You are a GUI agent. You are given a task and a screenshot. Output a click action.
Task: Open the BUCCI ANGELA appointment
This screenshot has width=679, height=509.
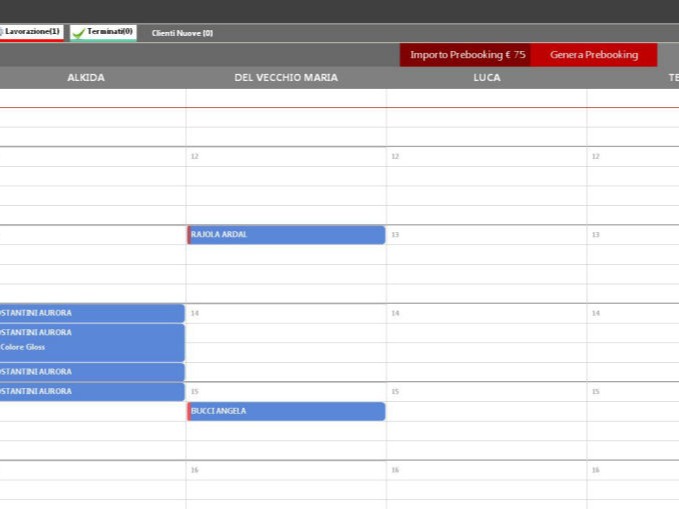[286, 411]
